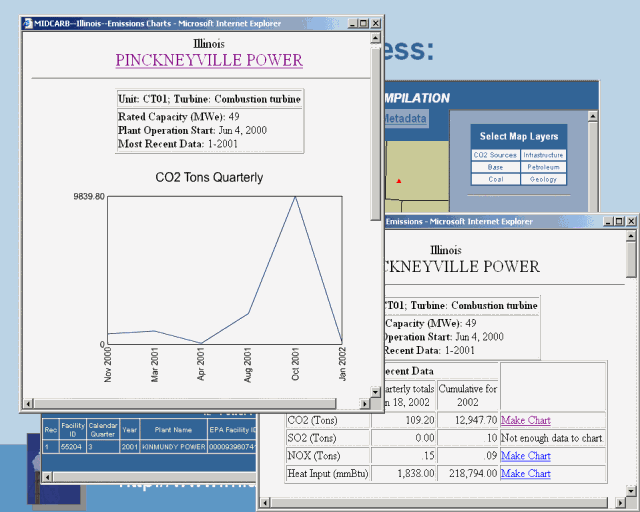The width and height of the screenshot is (640, 512).
Task: Click the Internet Explorer icon in the Emissions Charts title bar
Action: pyautogui.click(x=28, y=24)
